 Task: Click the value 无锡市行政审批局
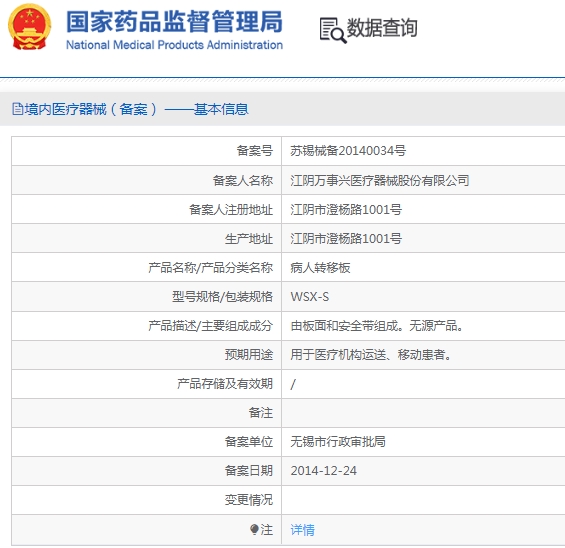[x=338, y=441]
